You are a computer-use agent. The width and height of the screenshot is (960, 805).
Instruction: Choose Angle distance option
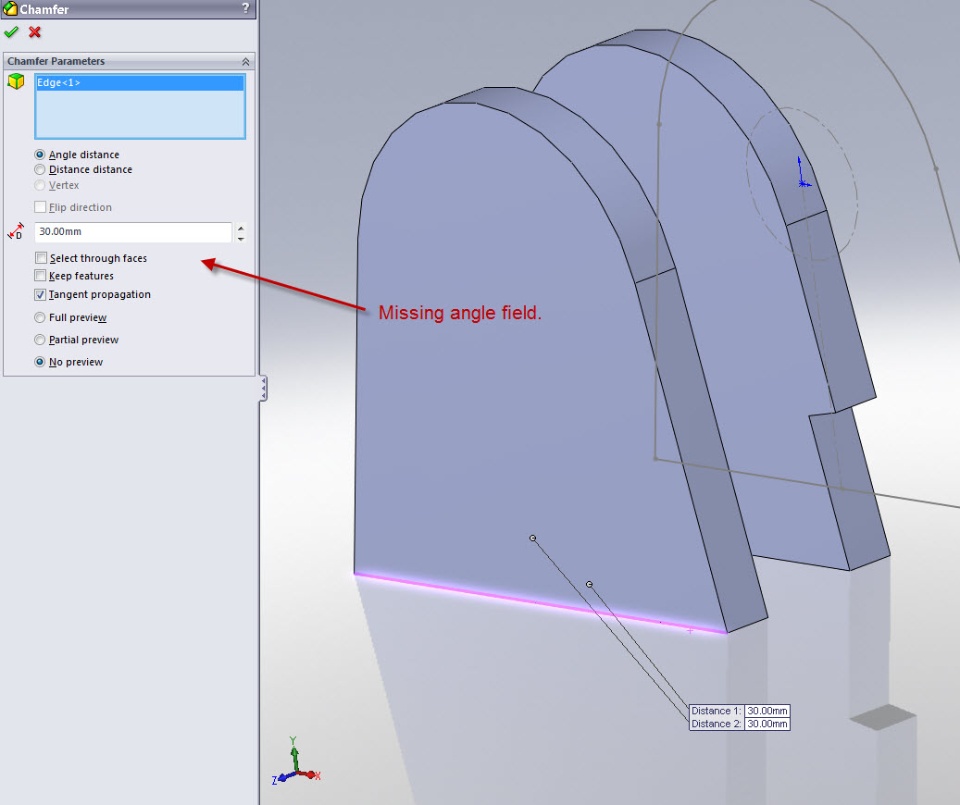(x=40, y=155)
